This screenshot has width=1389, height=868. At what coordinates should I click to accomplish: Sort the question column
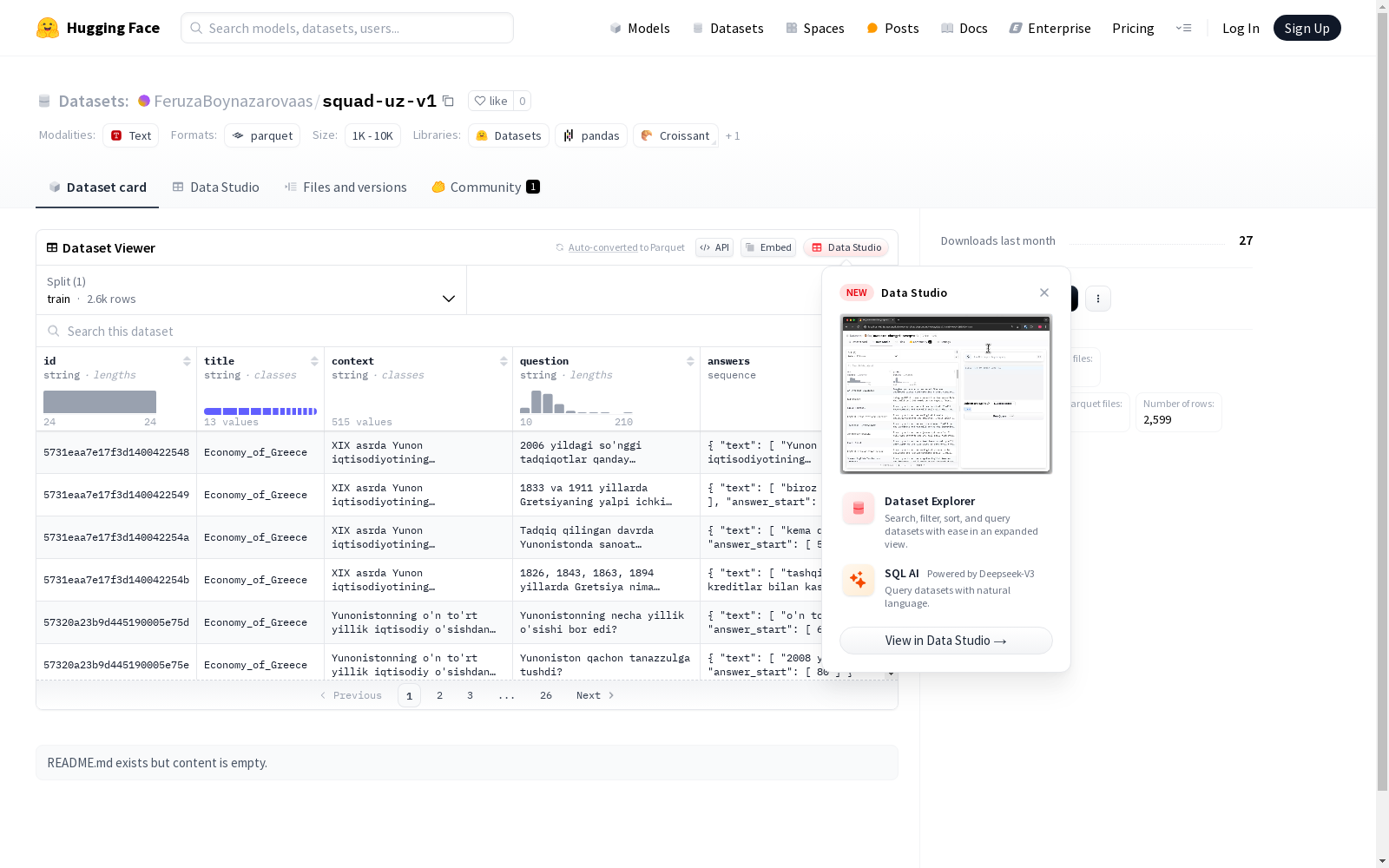(x=690, y=361)
